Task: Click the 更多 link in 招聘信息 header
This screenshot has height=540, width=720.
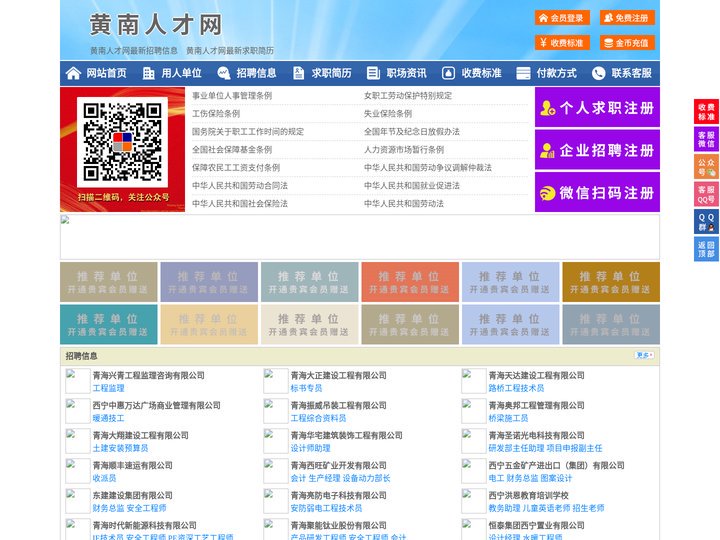Action: click(x=644, y=355)
